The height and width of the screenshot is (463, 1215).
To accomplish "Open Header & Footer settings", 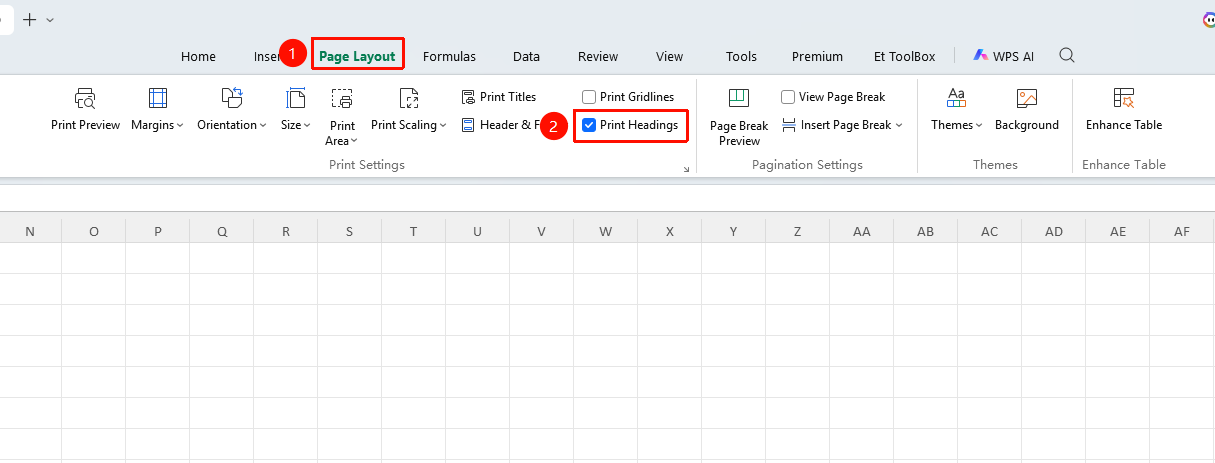I will (x=502, y=125).
